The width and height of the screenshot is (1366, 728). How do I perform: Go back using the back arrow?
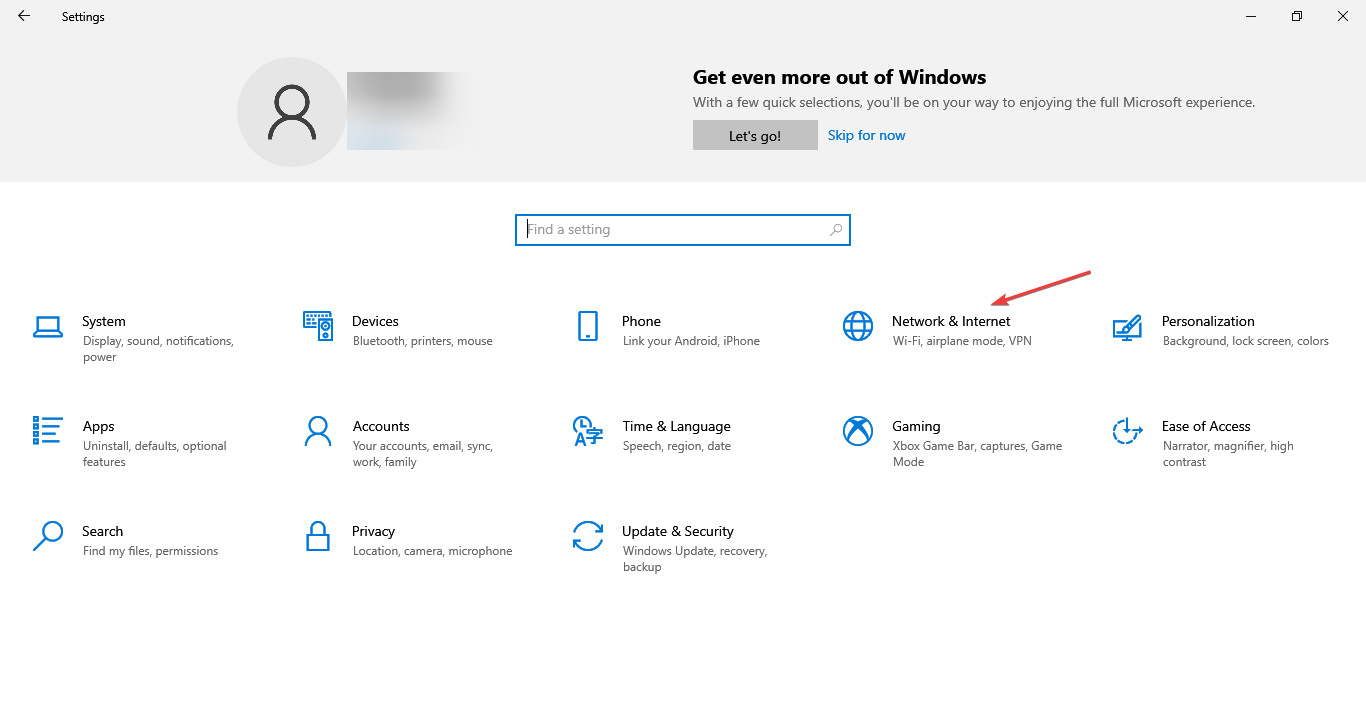(24, 16)
